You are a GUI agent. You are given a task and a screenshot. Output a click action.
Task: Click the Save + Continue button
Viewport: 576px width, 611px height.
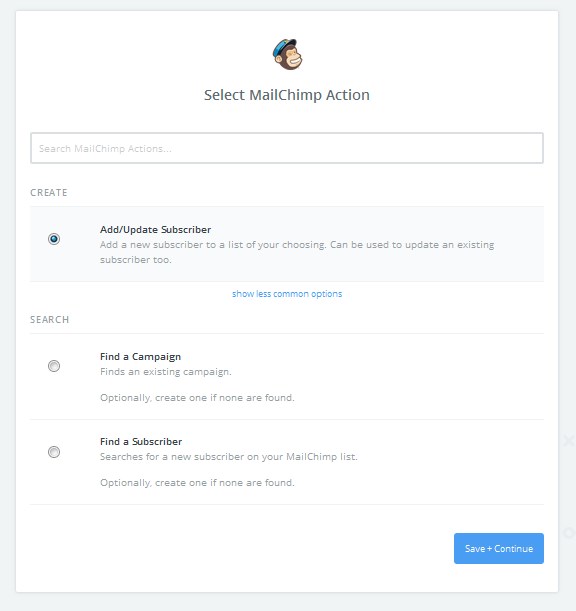(499, 548)
